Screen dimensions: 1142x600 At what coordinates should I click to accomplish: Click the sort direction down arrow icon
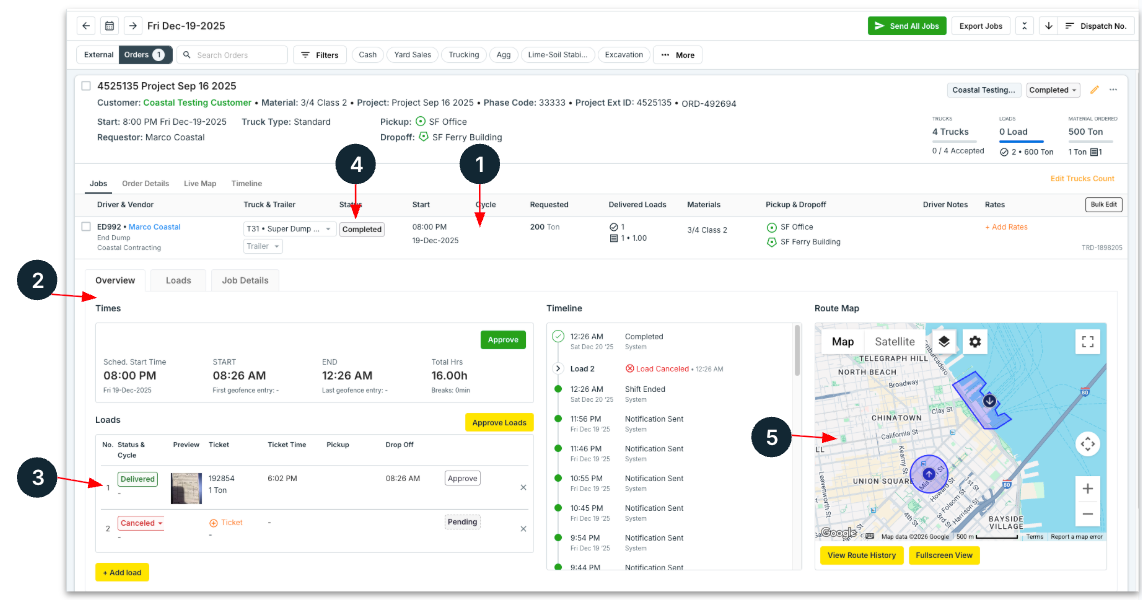(x=1048, y=25)
